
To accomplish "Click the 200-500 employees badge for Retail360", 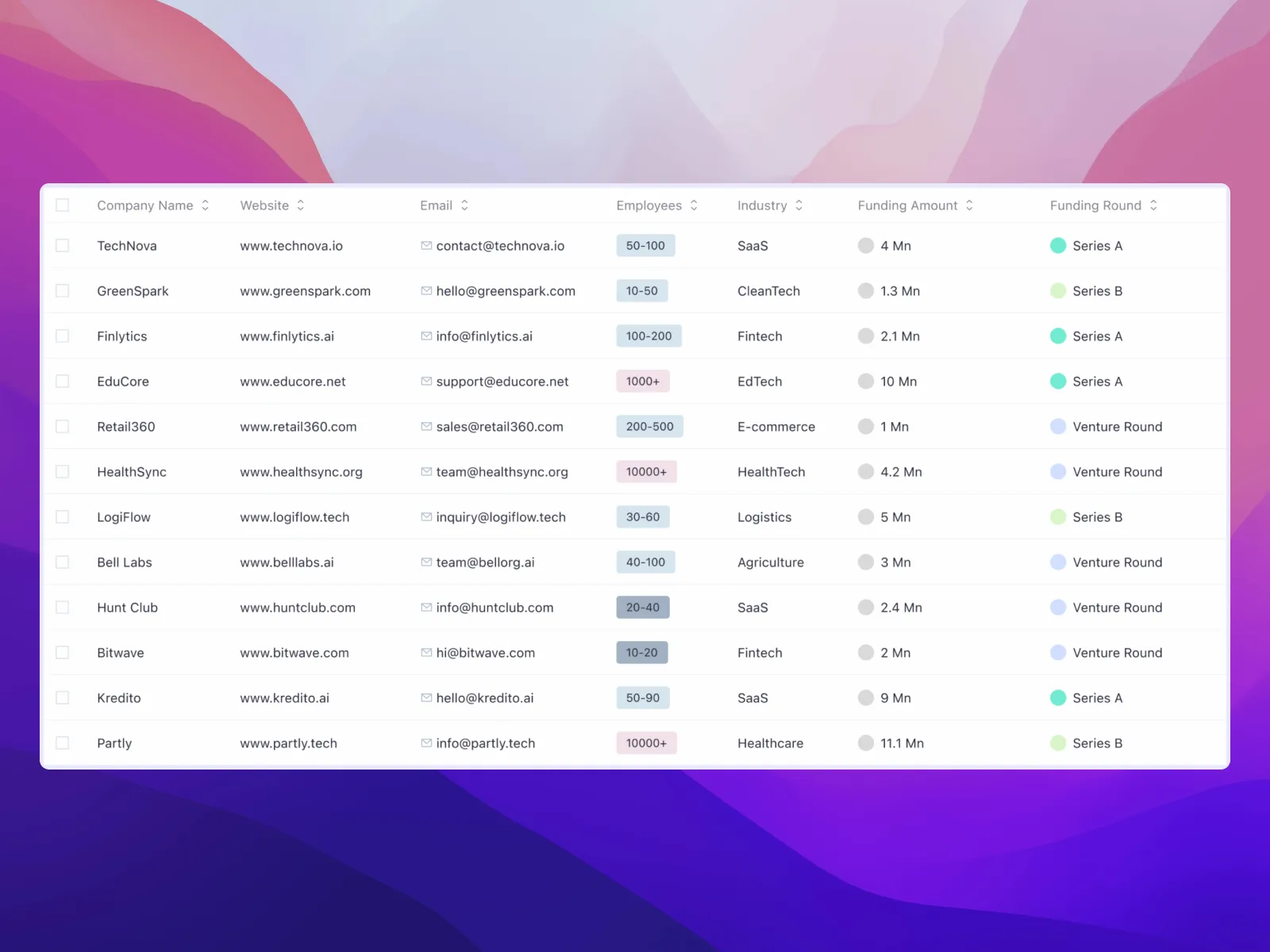I will pos(649,427).
